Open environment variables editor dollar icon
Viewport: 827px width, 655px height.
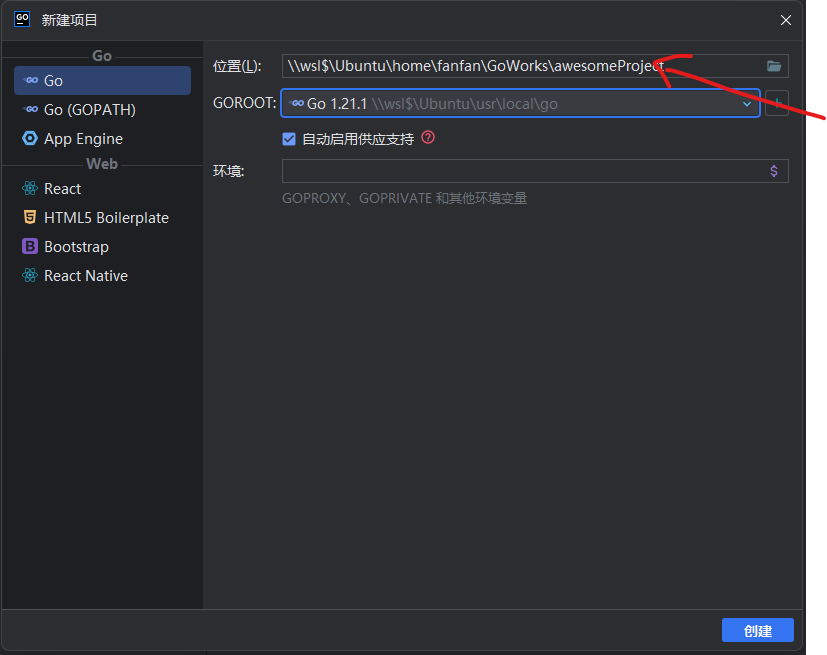tap(774, 171)
